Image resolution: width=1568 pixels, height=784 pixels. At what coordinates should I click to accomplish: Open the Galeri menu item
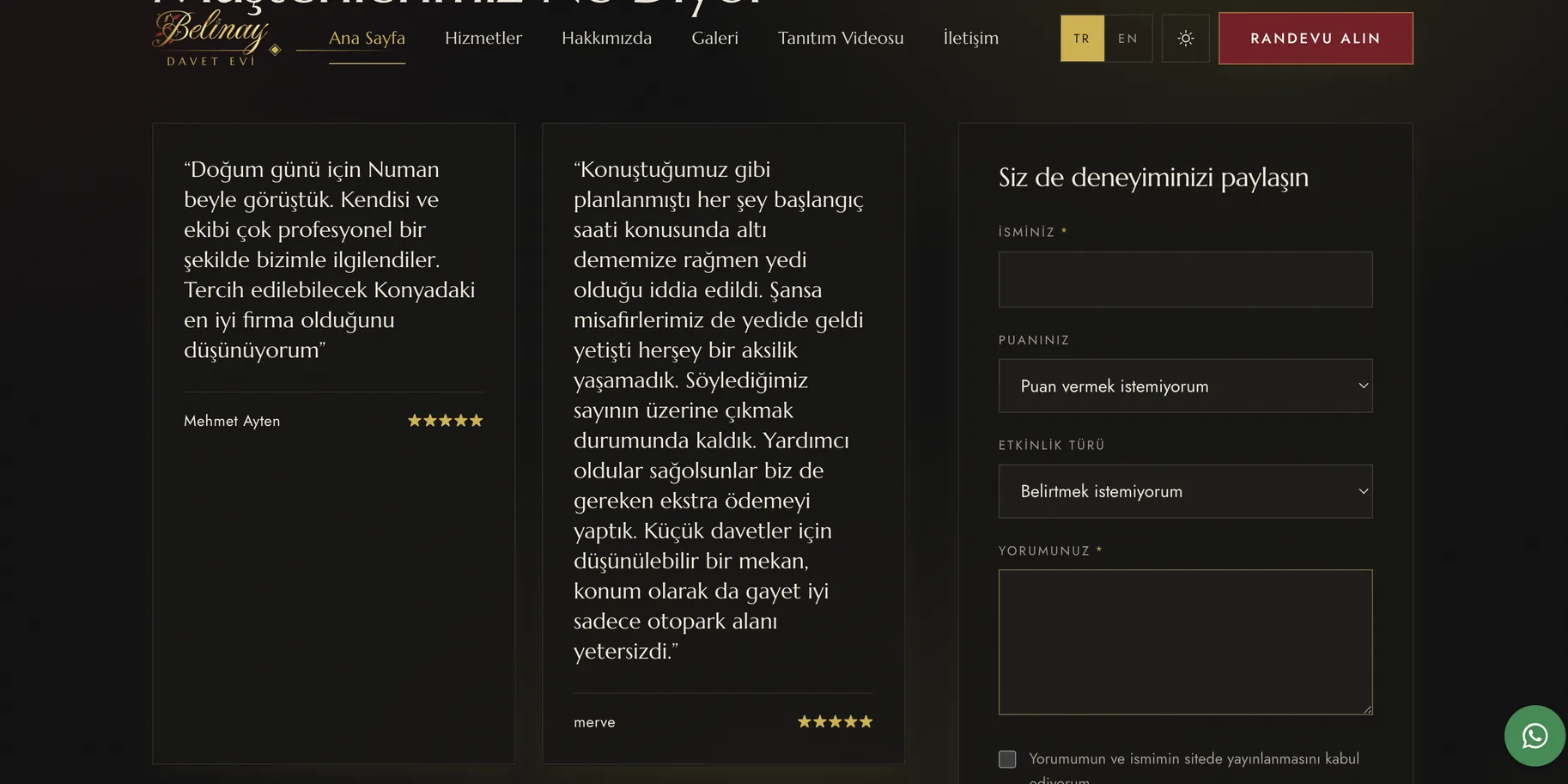coord(714,38)
